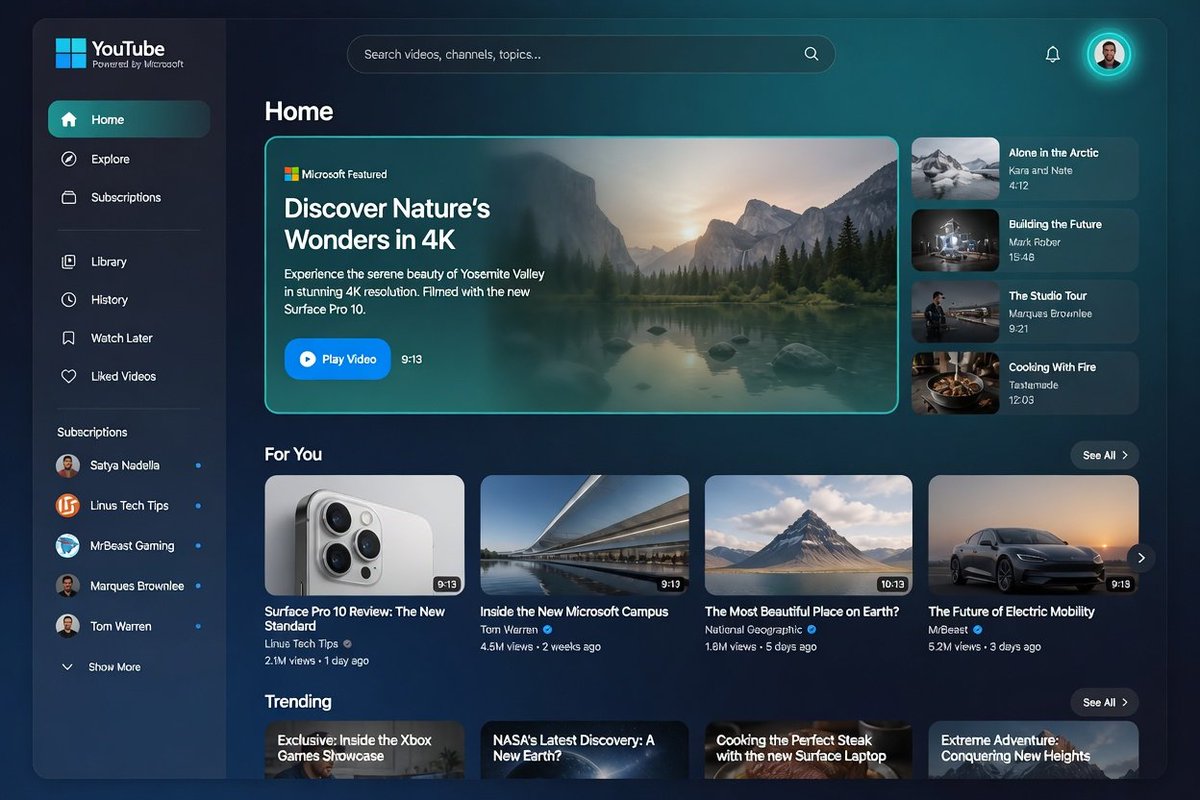Open the notifications bell

click(x=1052, y=54)
